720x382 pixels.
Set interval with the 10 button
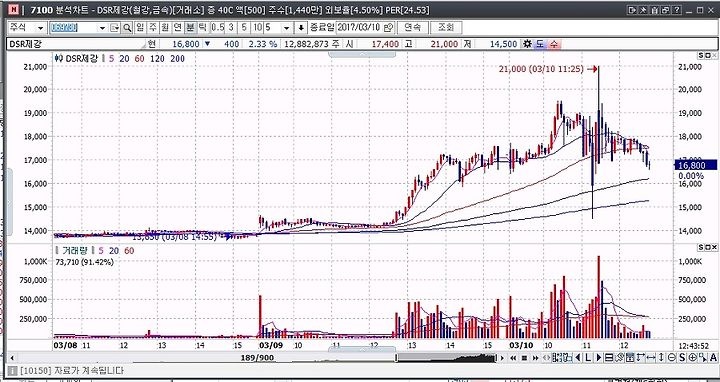pos(258,28)
